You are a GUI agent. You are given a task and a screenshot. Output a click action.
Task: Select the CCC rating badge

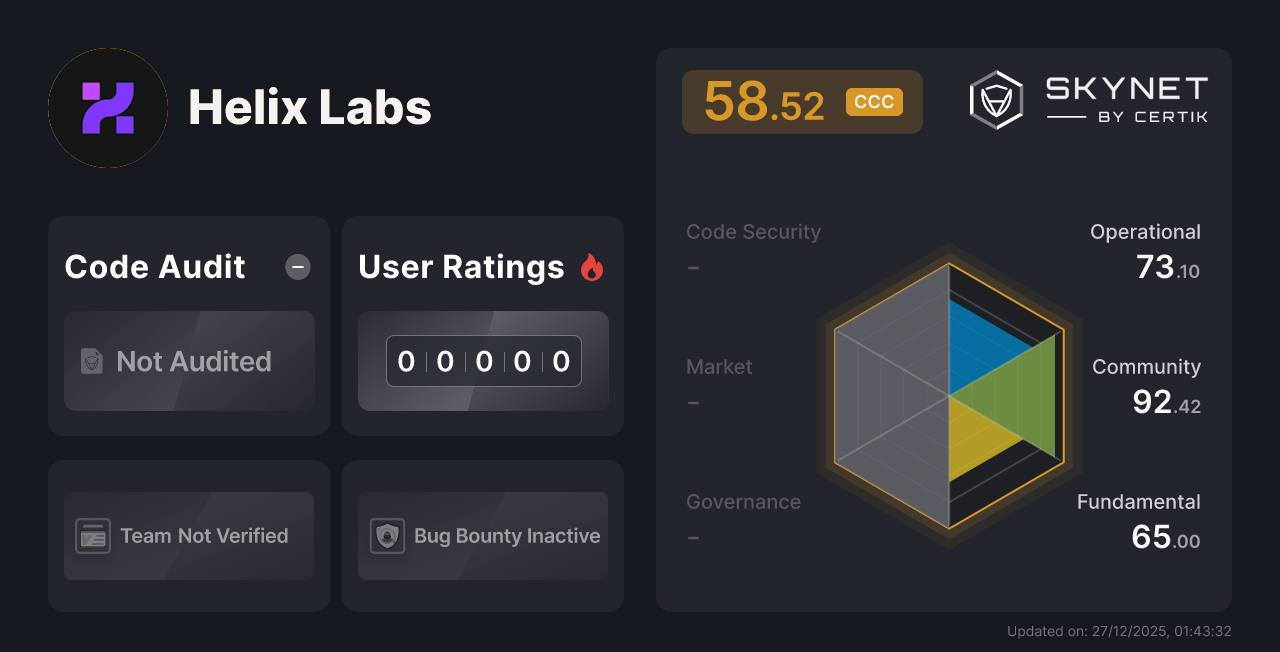[873, 101]
